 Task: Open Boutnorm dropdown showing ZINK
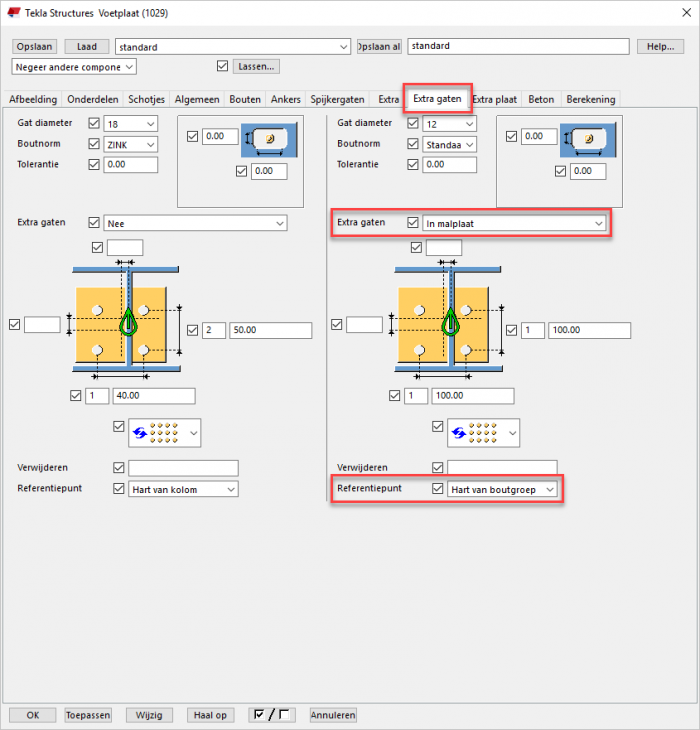point(130,144)
